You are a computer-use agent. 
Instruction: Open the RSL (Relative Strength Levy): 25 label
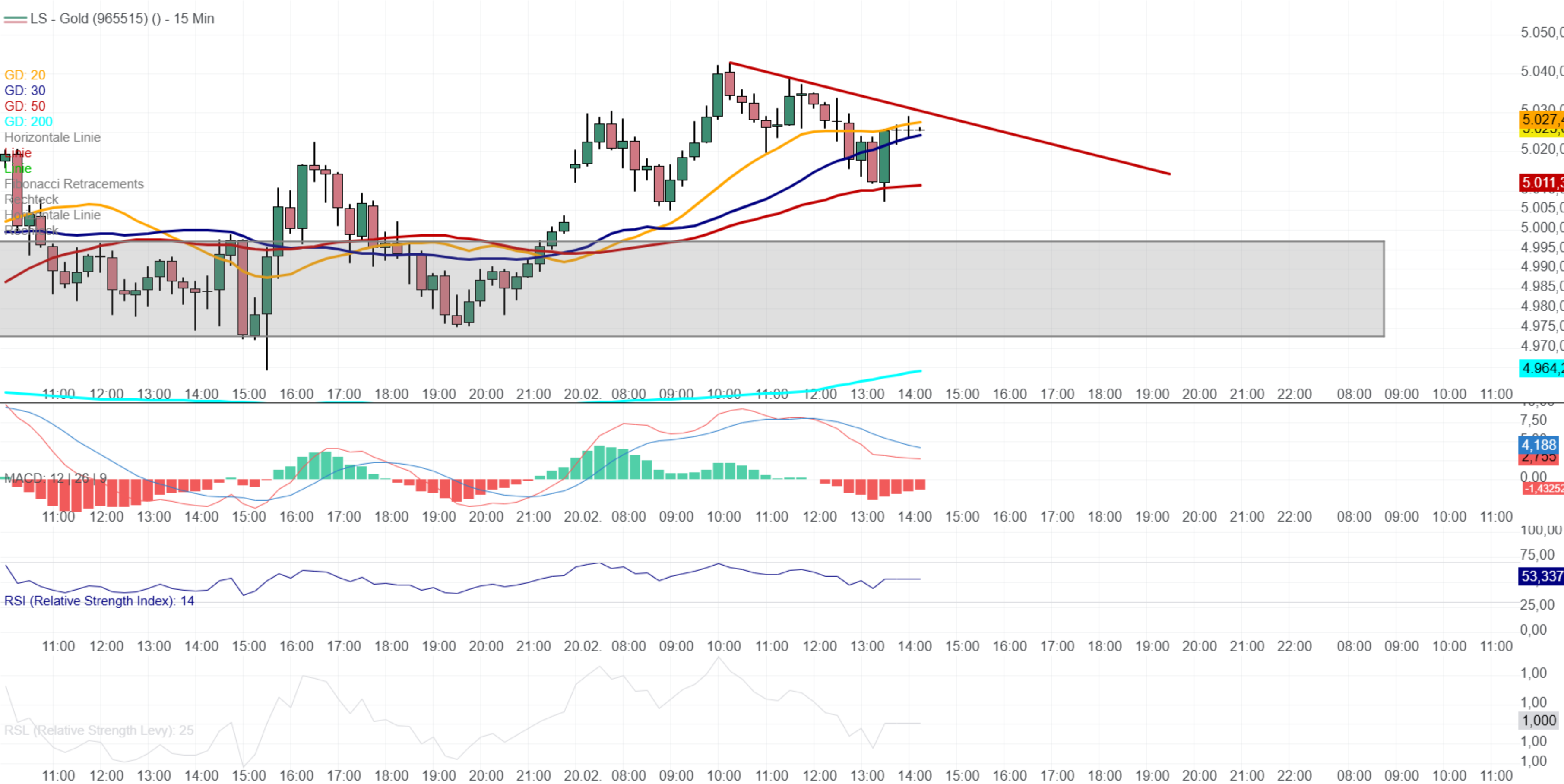click(99, 730)
